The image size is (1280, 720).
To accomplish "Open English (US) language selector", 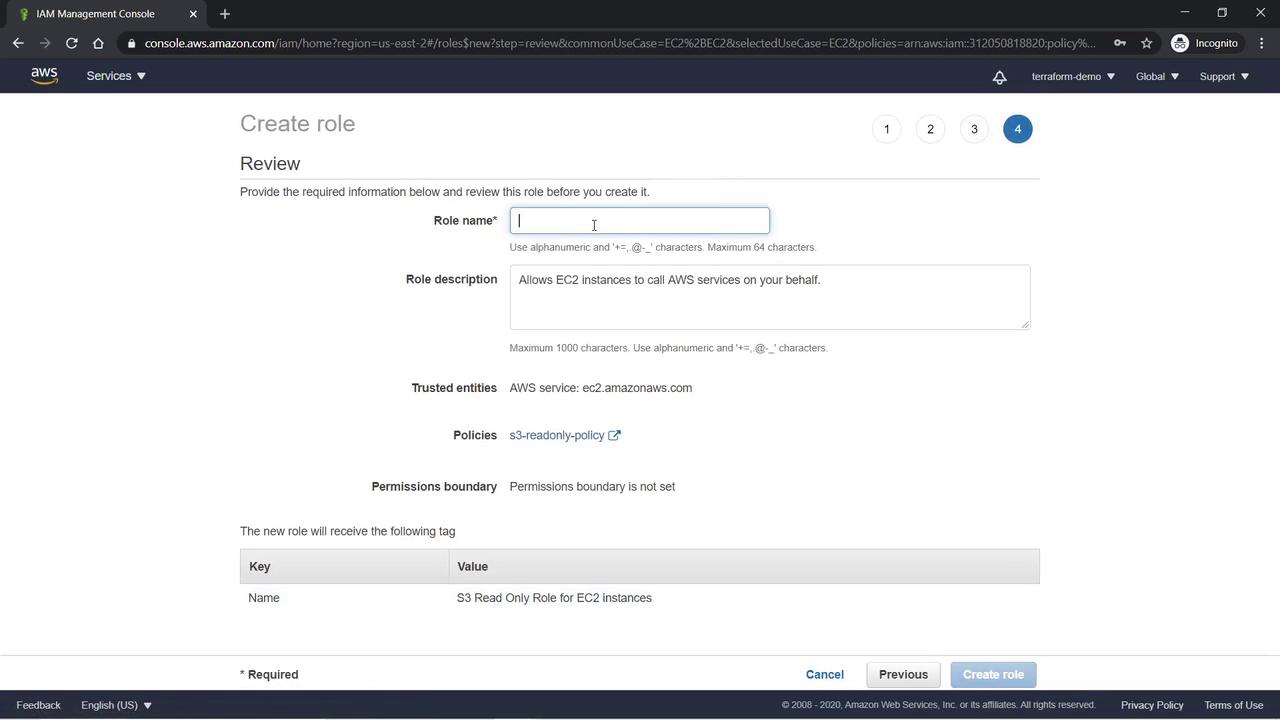I will point(116,705).
